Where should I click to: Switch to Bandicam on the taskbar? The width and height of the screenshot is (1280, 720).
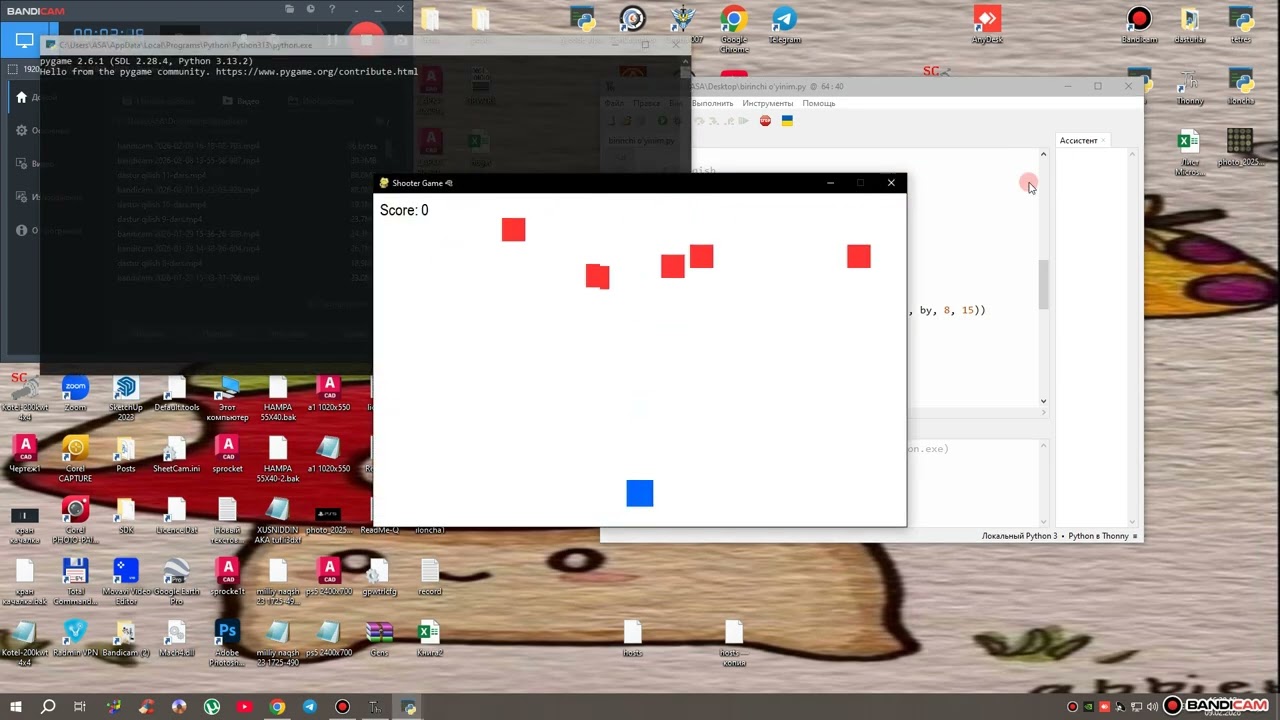coord(342,707)
